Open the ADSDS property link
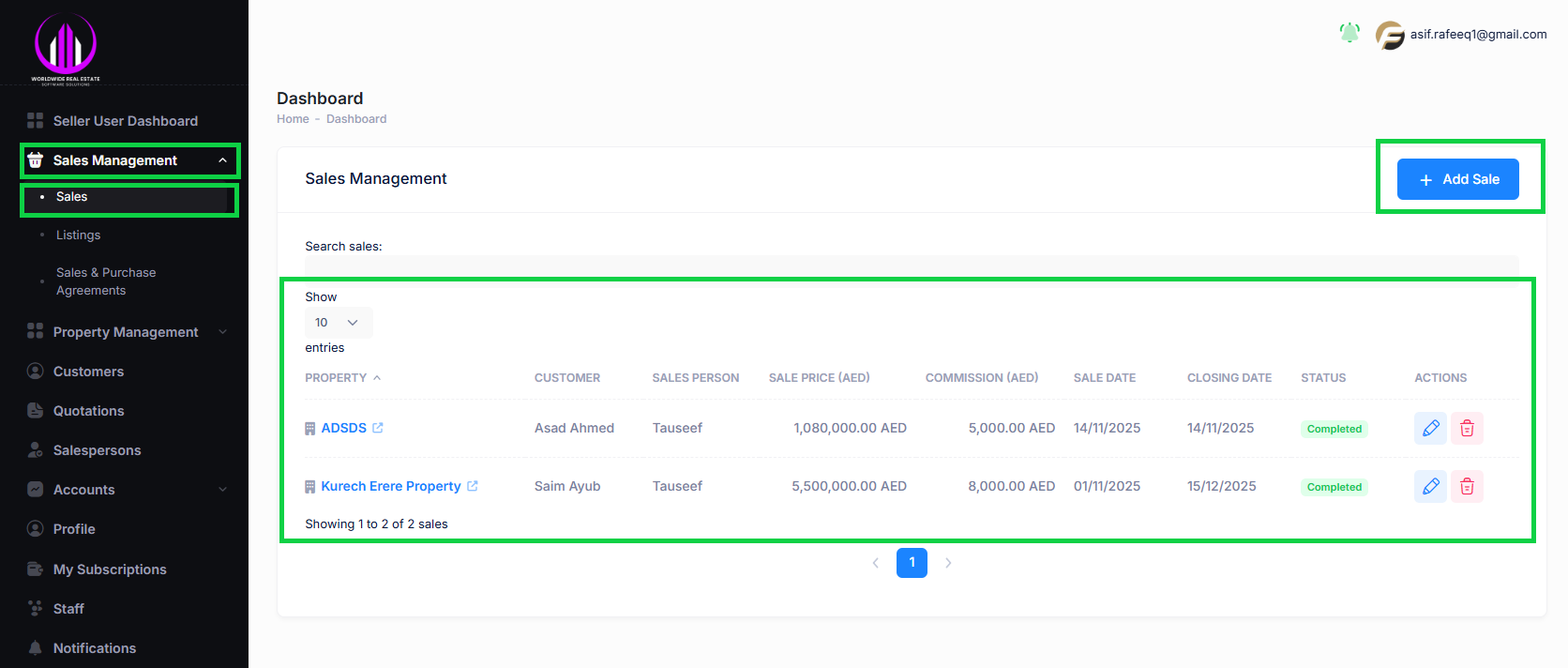Screen dimensions: 1568x668 343,428
